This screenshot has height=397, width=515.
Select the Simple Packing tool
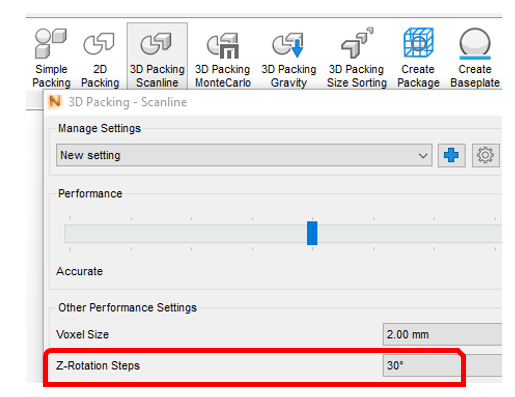tap(51, 57)
